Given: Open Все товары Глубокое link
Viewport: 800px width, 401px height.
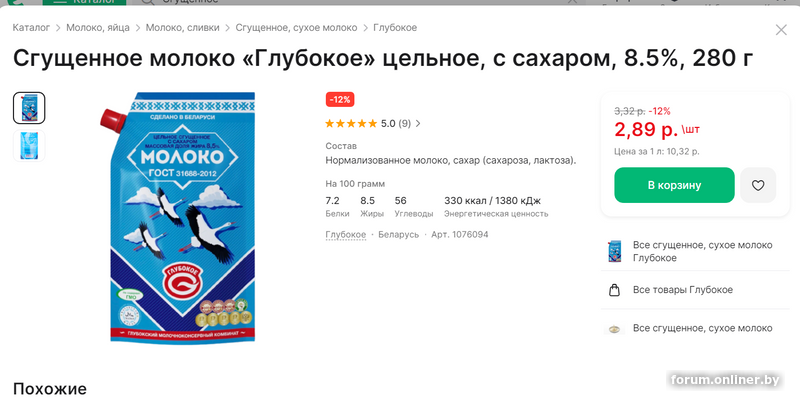Looking at the screenshot, I should coord(683,290).
